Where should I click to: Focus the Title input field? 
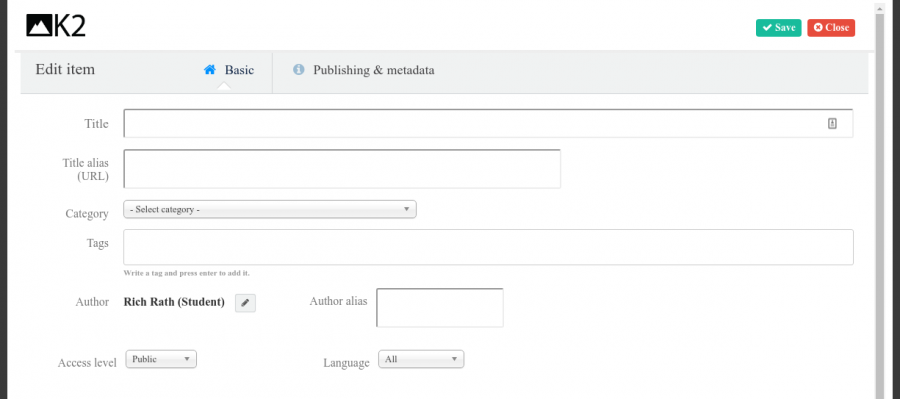(x=488, y=123)
